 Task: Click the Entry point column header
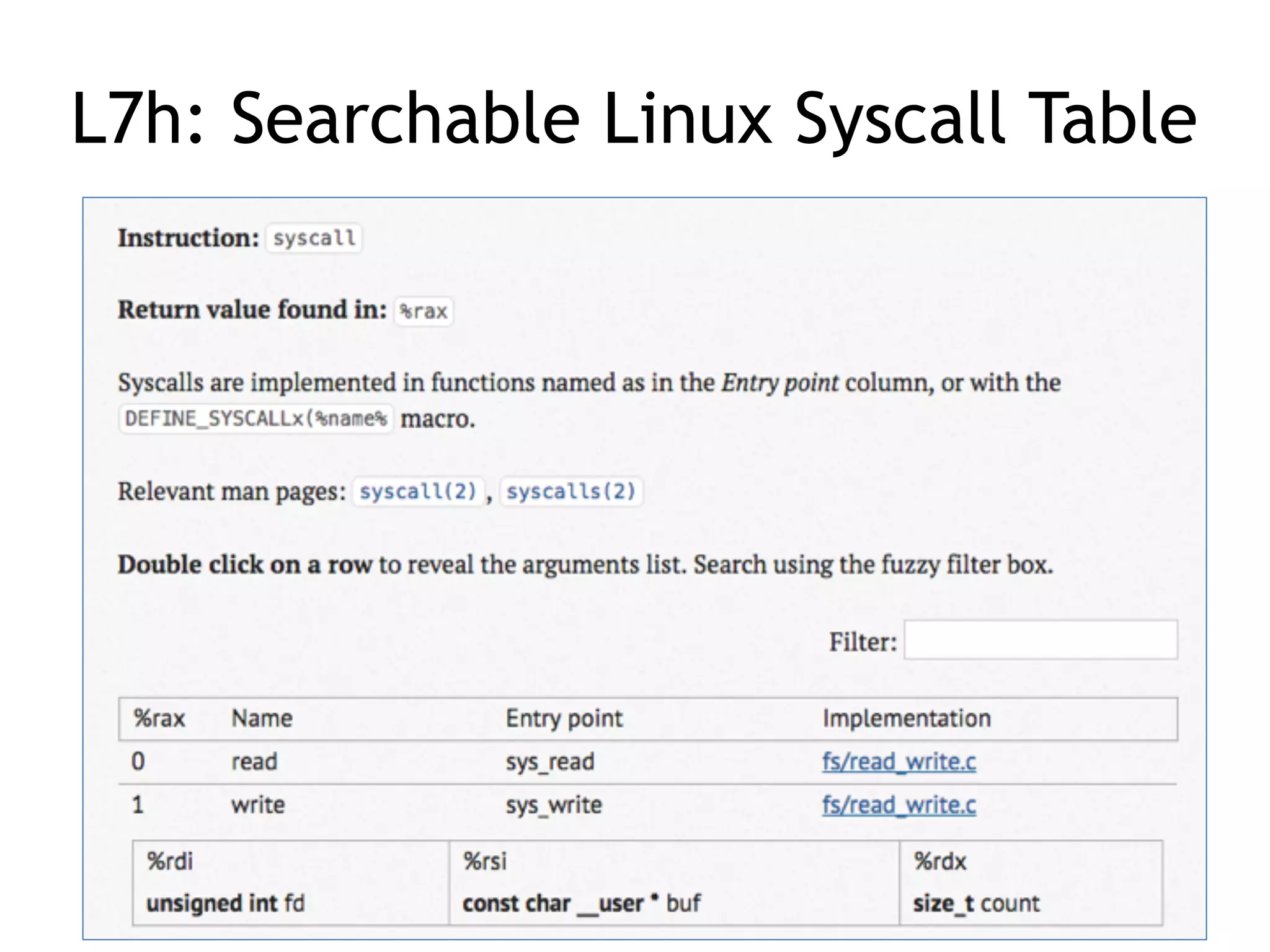point(564,718)
